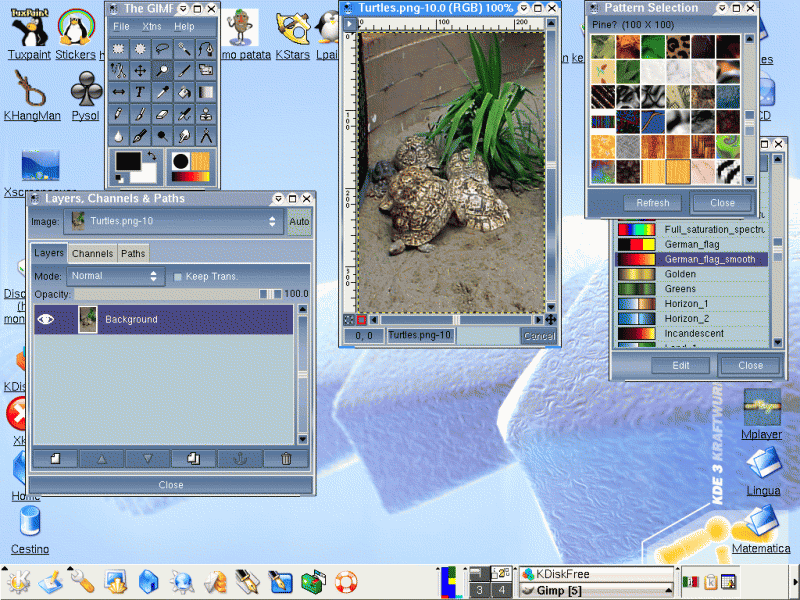This screenshot has width=800, height=600.
Task: Click the black foreground color swatch
Action: (127, 162)
